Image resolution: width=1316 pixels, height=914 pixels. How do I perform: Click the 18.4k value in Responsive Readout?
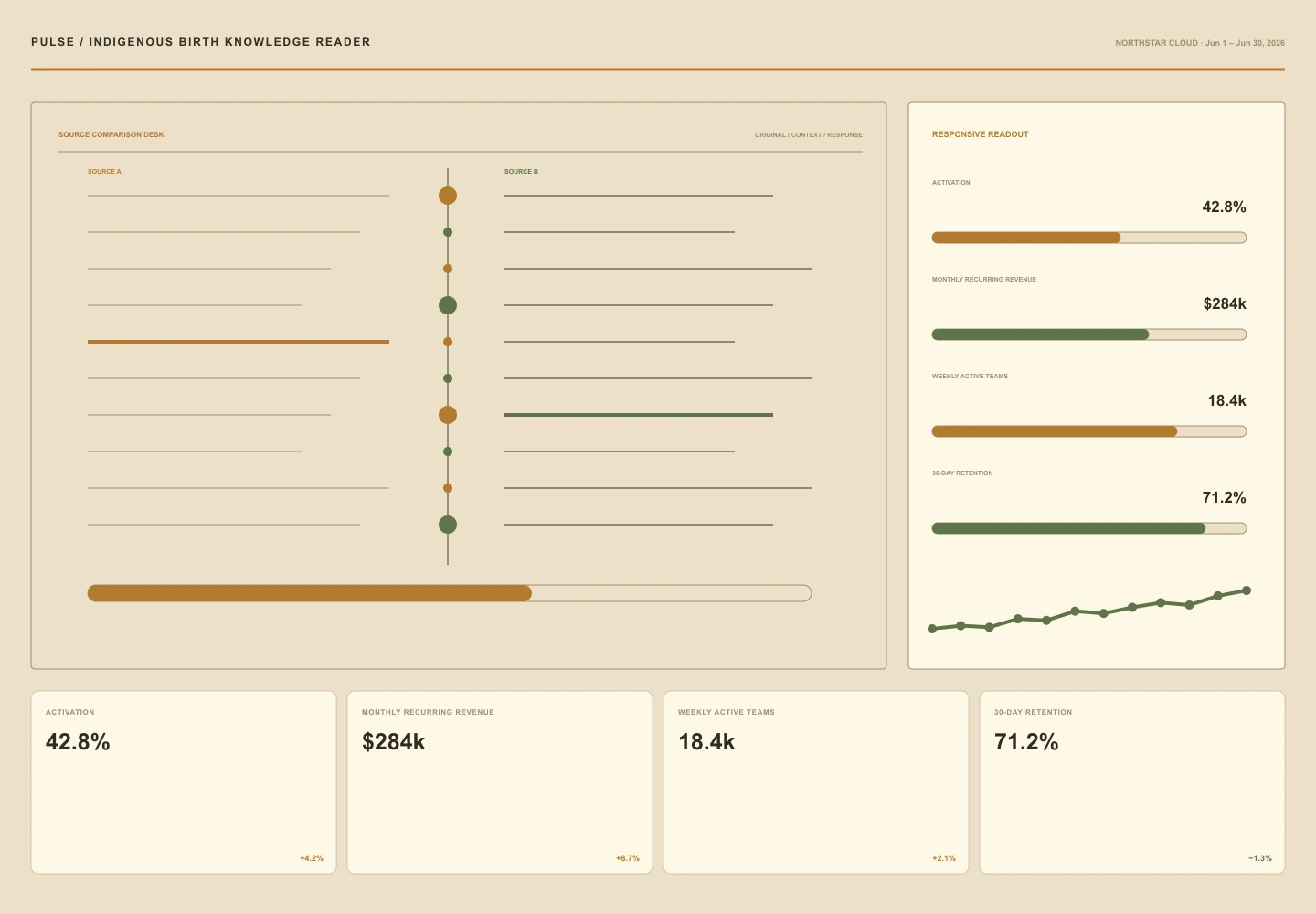click(1227, 401)
